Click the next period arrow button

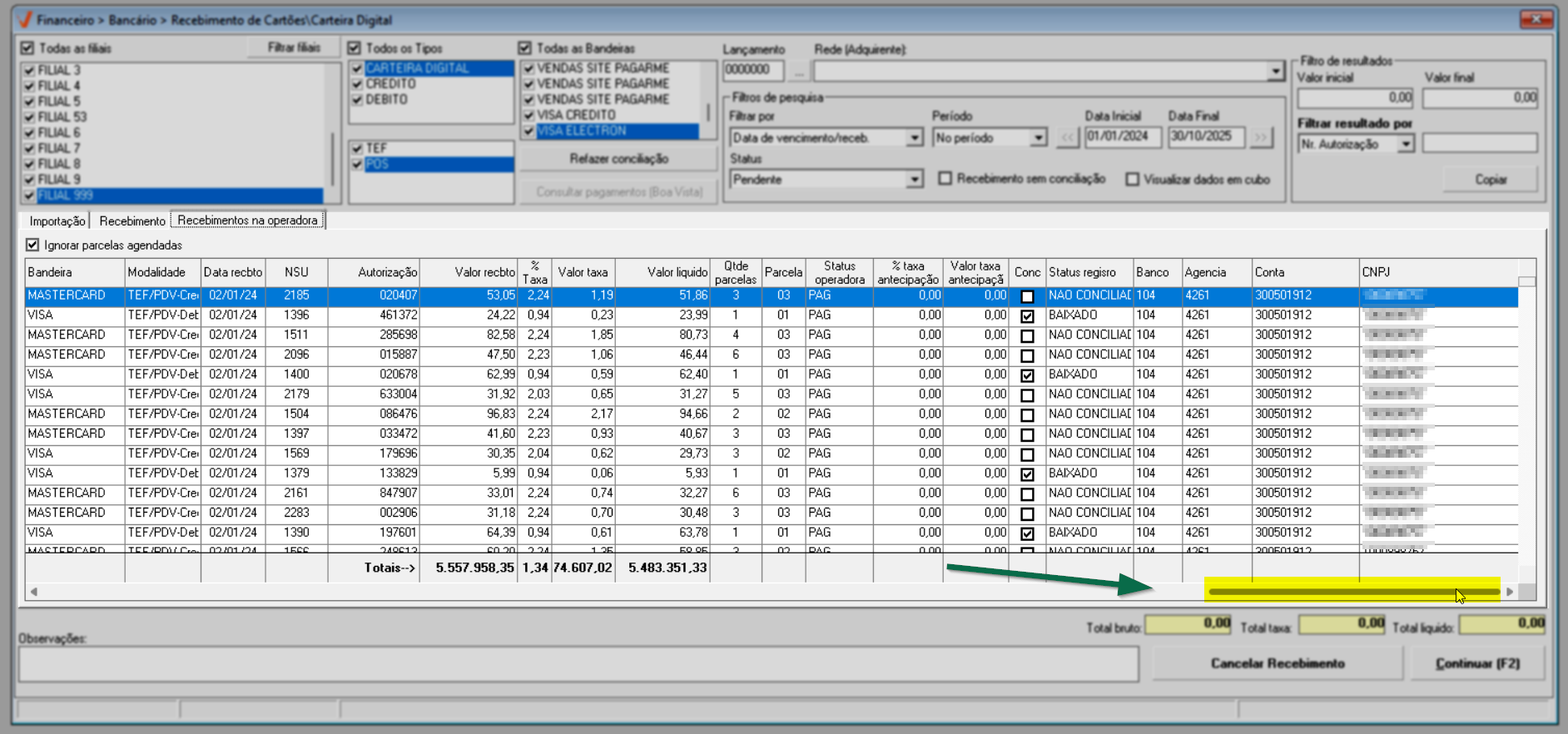1262,137
